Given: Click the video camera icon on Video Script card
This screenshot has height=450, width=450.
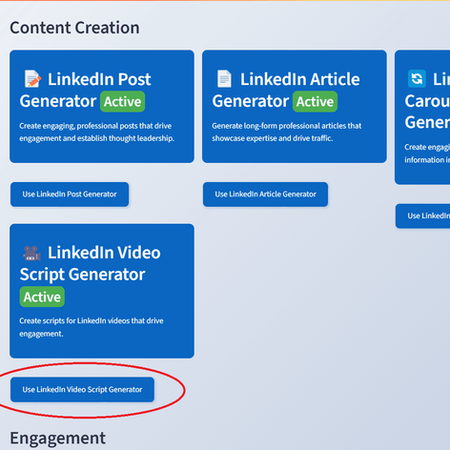Looking at the screenshot, I should pyautogui.click(x=32, y=253).
